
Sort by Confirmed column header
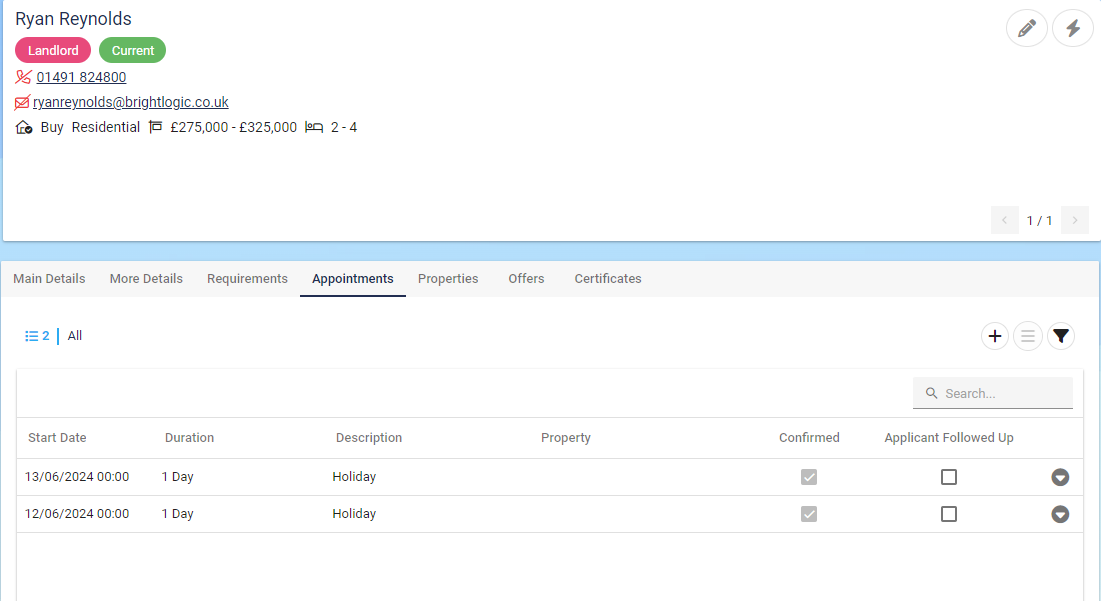(x=809, y=437)
